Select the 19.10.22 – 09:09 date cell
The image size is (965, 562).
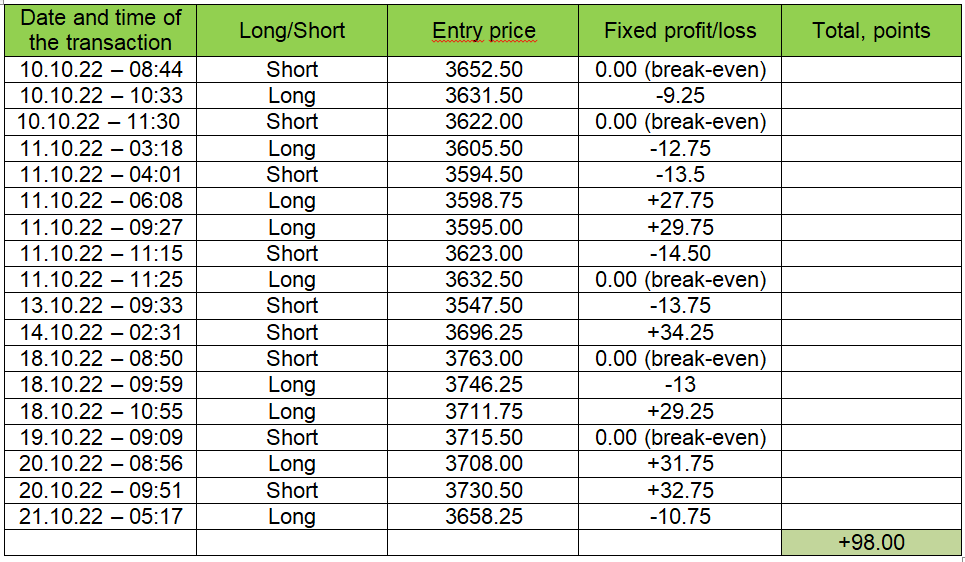100,437
